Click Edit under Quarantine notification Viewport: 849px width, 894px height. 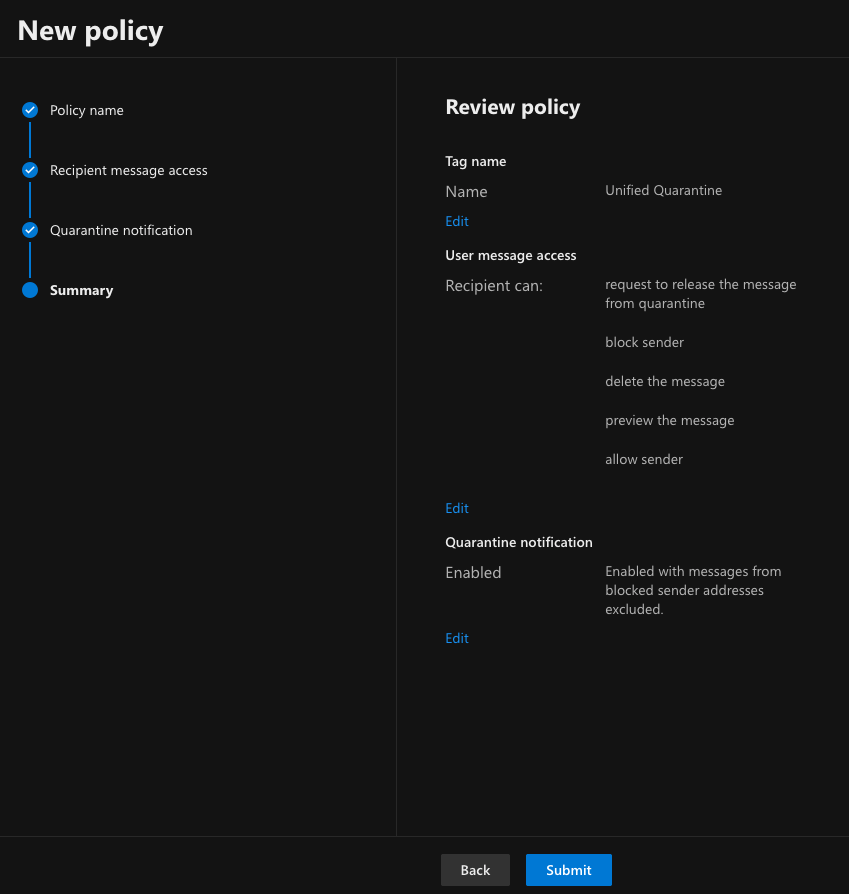(x=456, y=638)
